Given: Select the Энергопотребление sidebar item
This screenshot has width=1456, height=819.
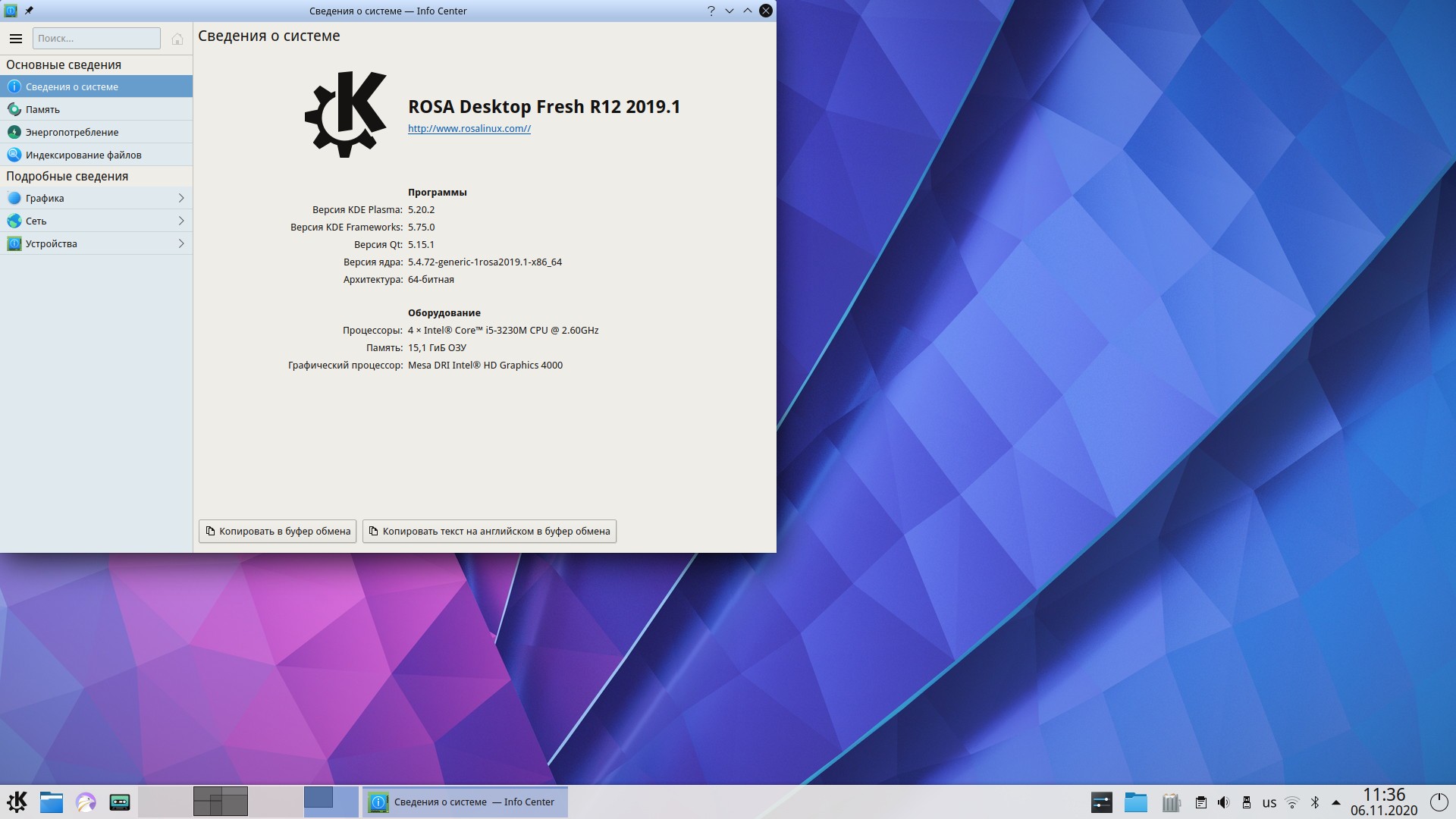Looking at the screenshot, I should pos(72,132).
